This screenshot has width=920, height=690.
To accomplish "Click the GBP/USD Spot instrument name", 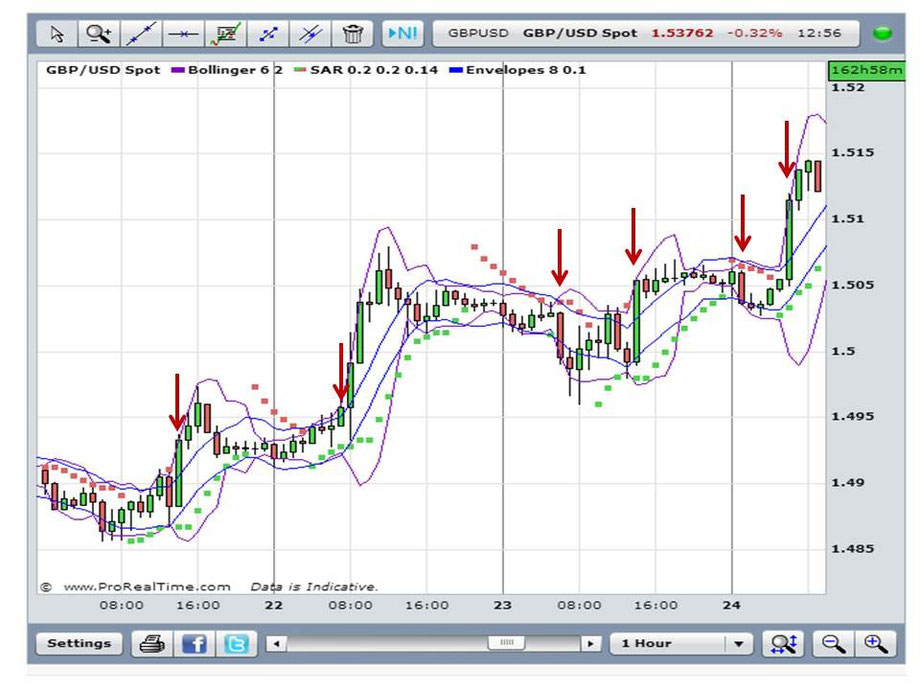I will pos(580,33).
